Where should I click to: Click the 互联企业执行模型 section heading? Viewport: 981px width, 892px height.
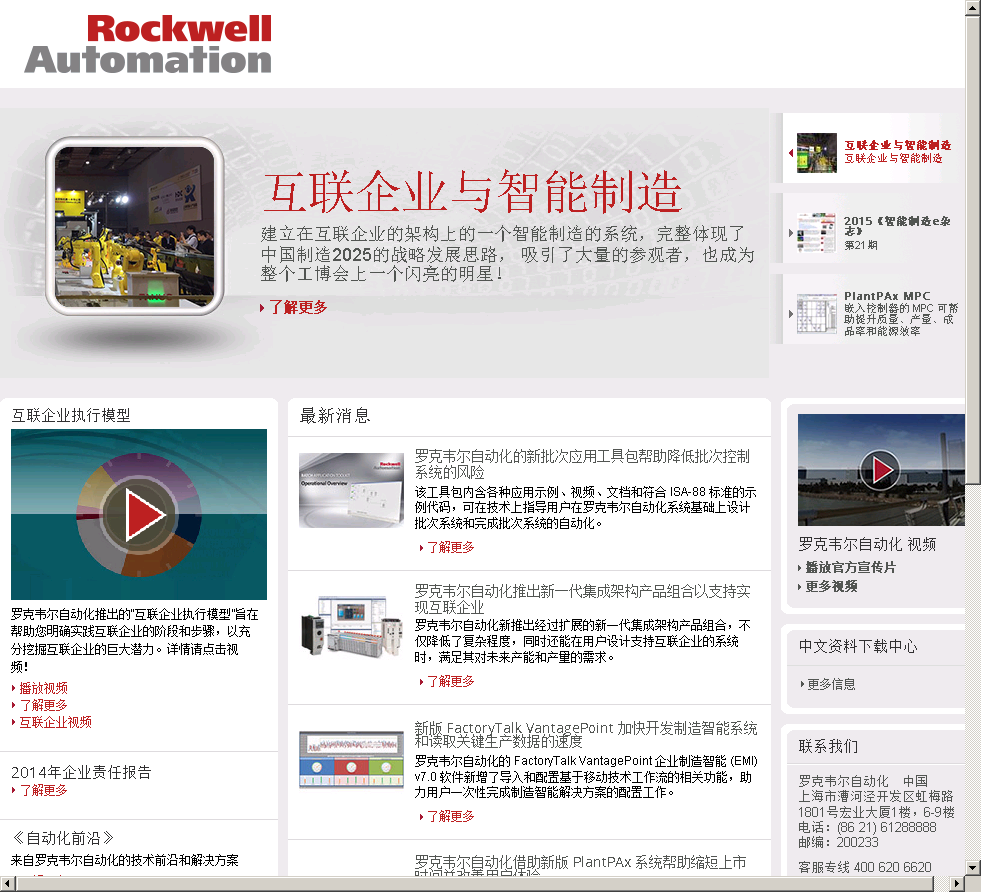click(71, 415)
